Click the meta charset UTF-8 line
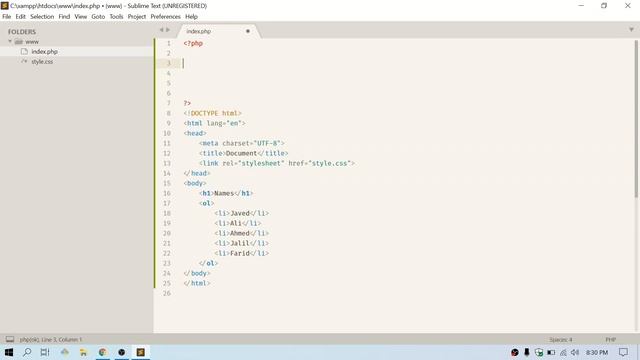 coord(242,143)
